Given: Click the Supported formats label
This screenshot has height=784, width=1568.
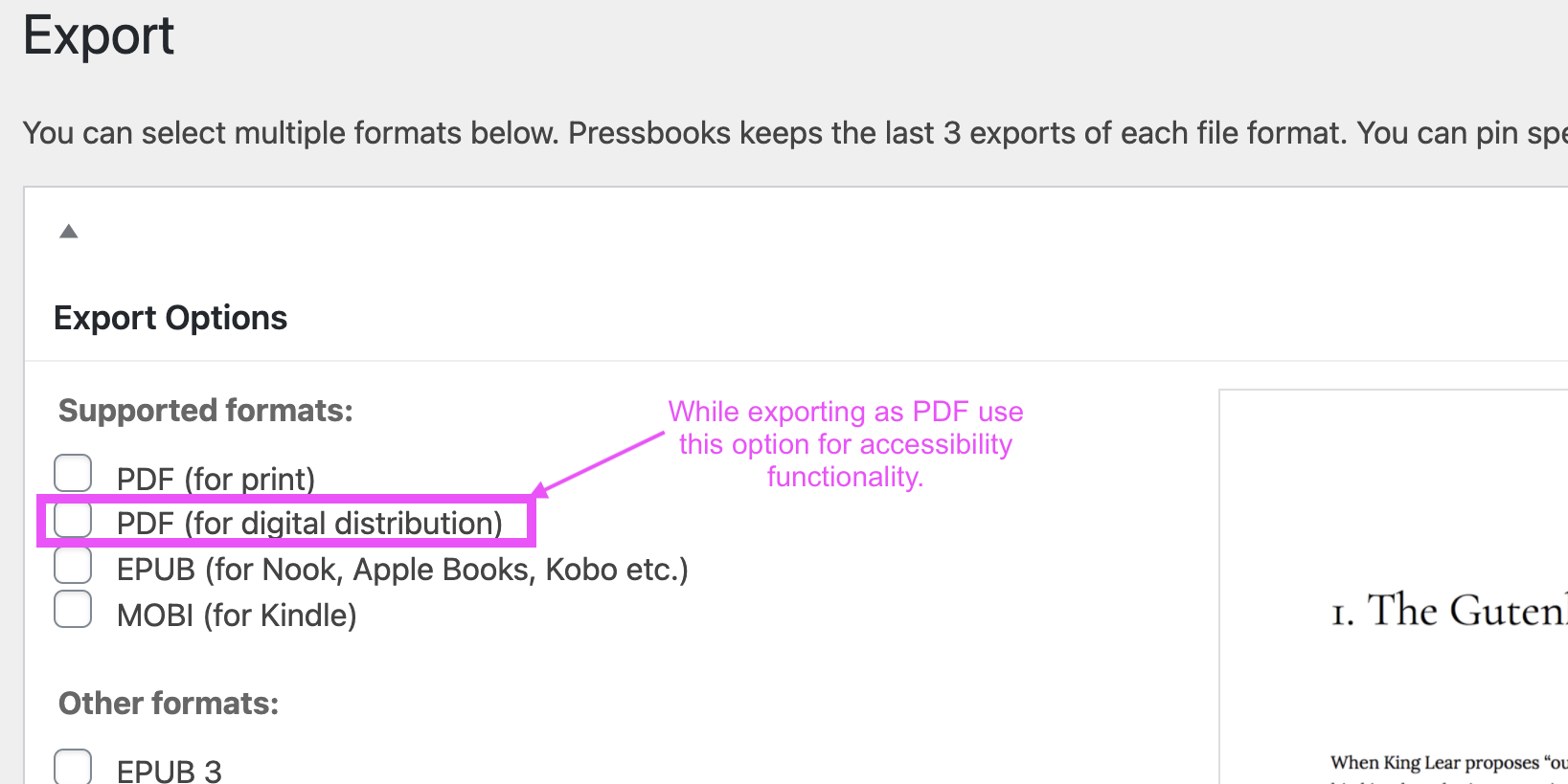Looking at the screenshot, I should 204,410.
